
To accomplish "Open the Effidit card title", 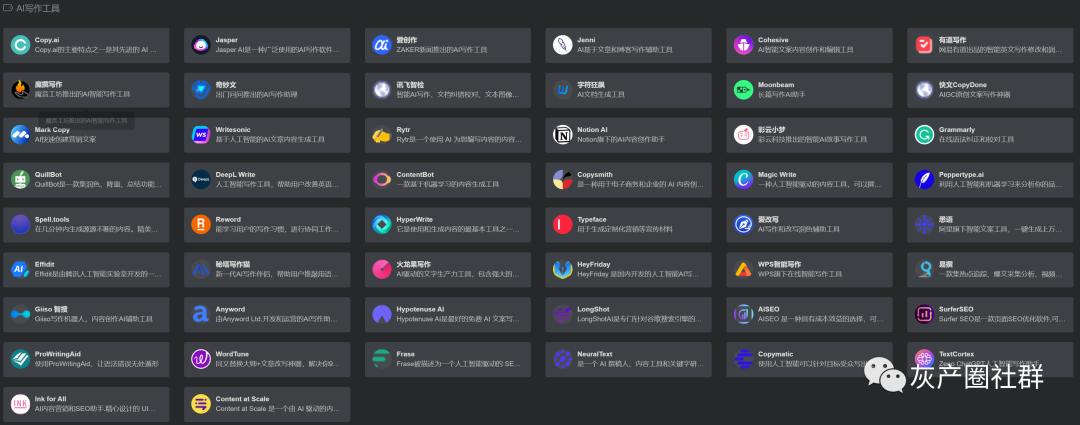I will [45, 265].
